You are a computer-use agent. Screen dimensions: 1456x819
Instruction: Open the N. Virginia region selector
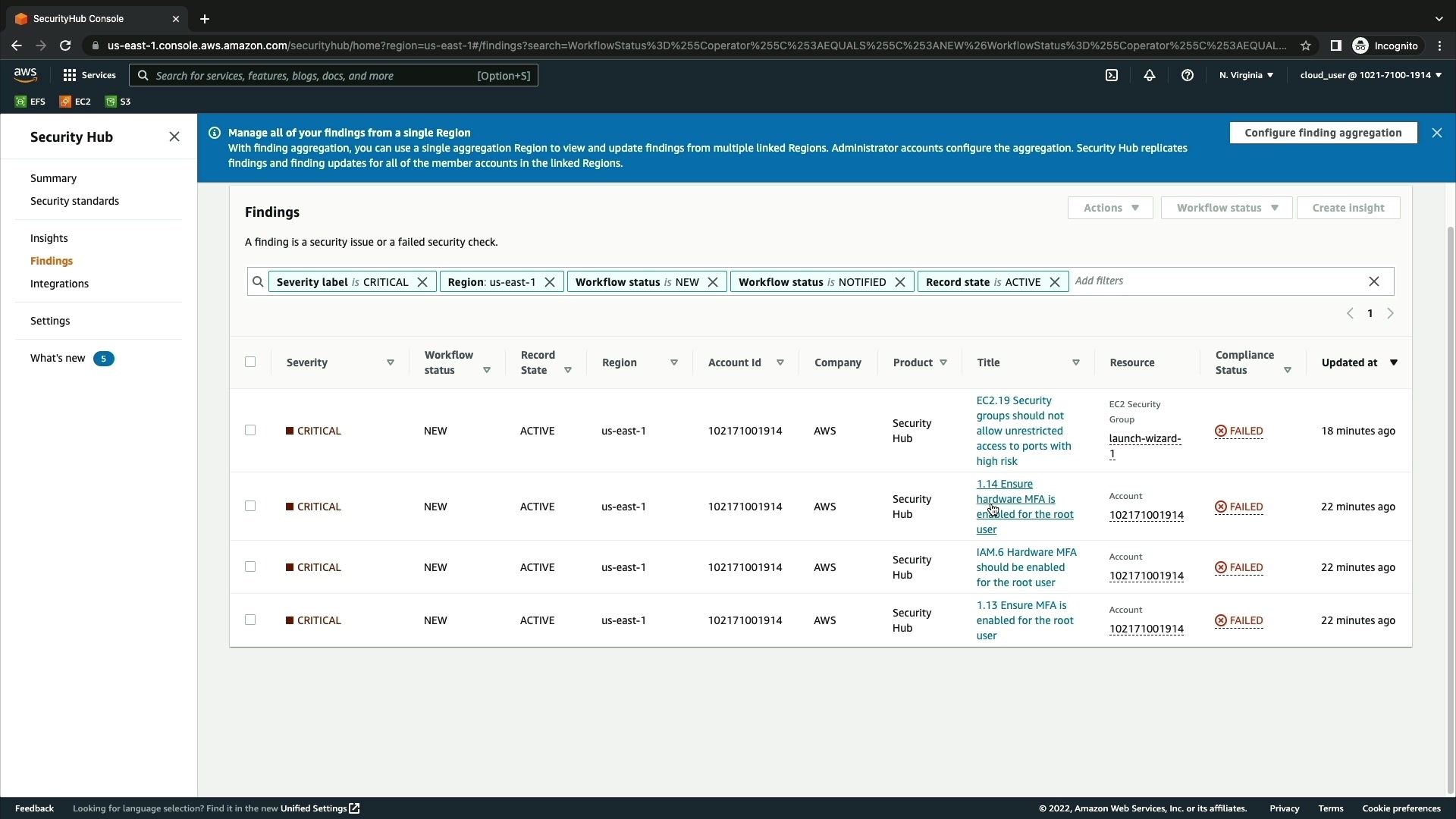coord(1246,75)
